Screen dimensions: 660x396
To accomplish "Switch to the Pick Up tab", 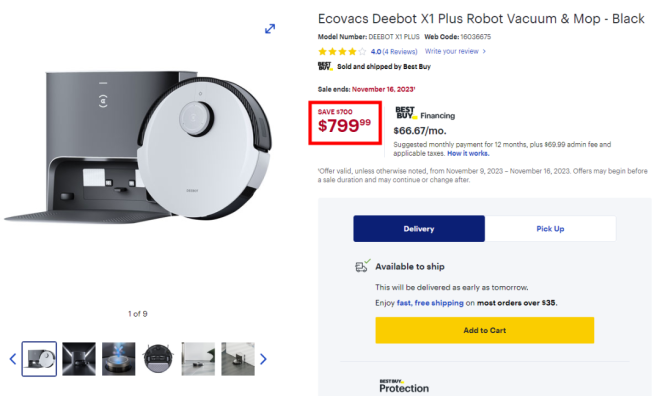I will click(550, 229).
